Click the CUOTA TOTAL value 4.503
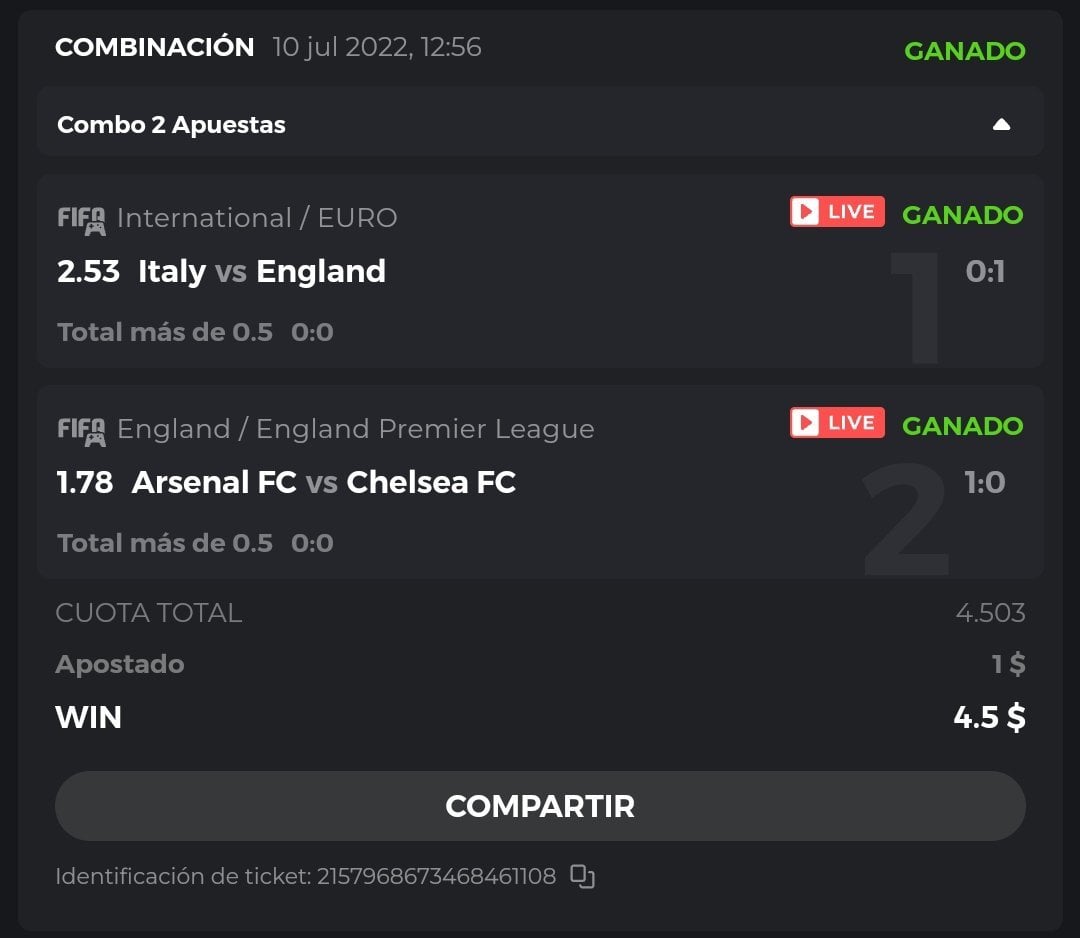 pos(990,613)
